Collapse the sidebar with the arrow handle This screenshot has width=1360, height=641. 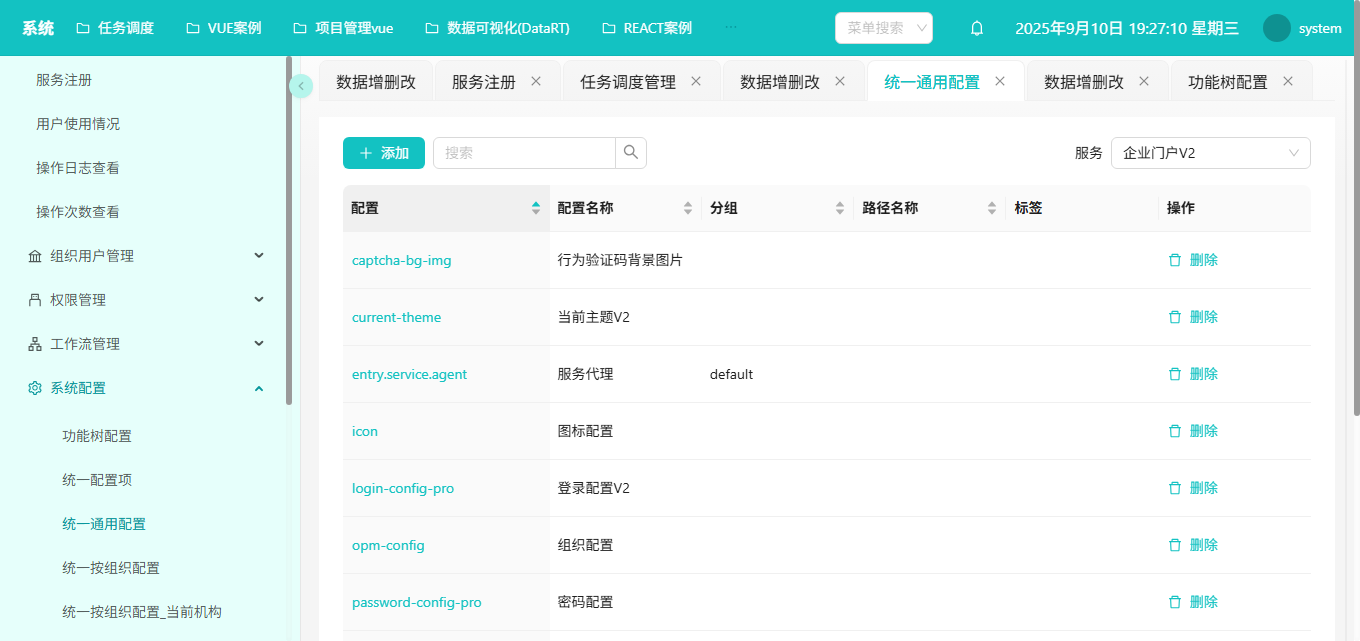click(x=301, y=86)
